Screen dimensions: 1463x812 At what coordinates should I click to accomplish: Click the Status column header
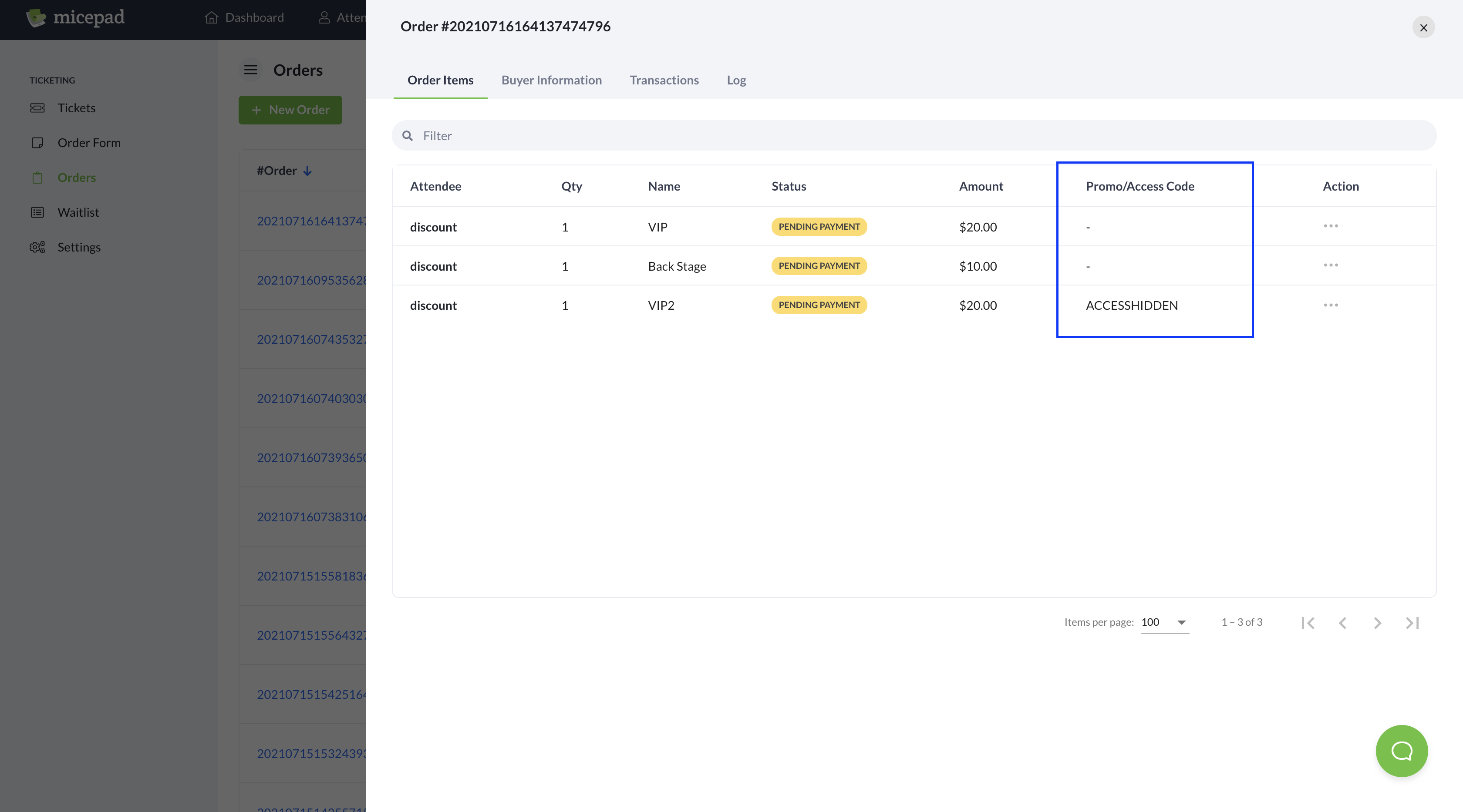pyautogui.click(x=788, y=186)
